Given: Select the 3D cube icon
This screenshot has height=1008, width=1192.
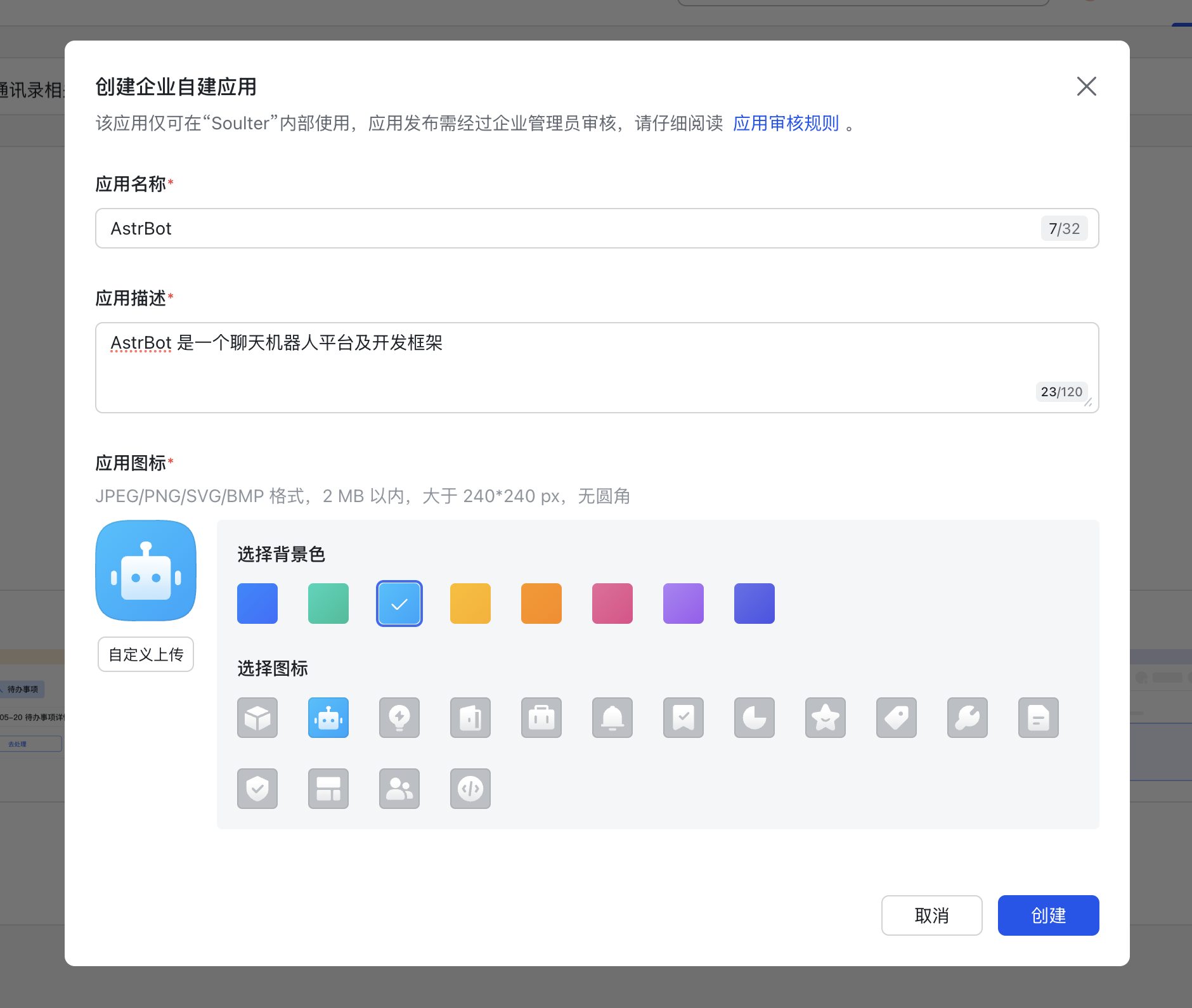Looking at the screenshot, I should click(x=257, y=718).
